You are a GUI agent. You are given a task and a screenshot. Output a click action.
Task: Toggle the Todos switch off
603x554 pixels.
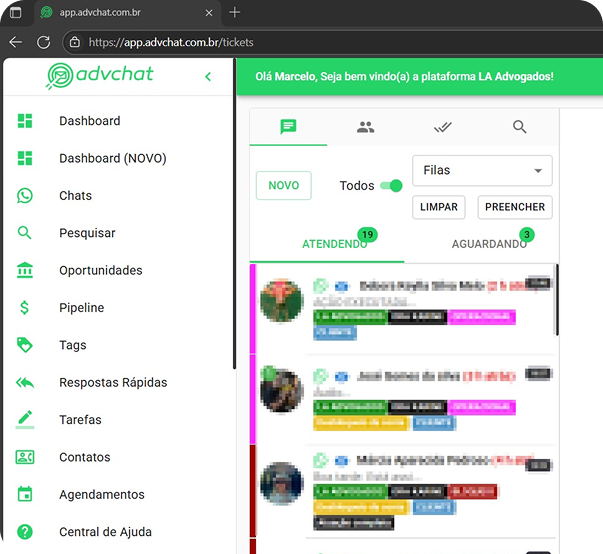click(x=392, y=185)
